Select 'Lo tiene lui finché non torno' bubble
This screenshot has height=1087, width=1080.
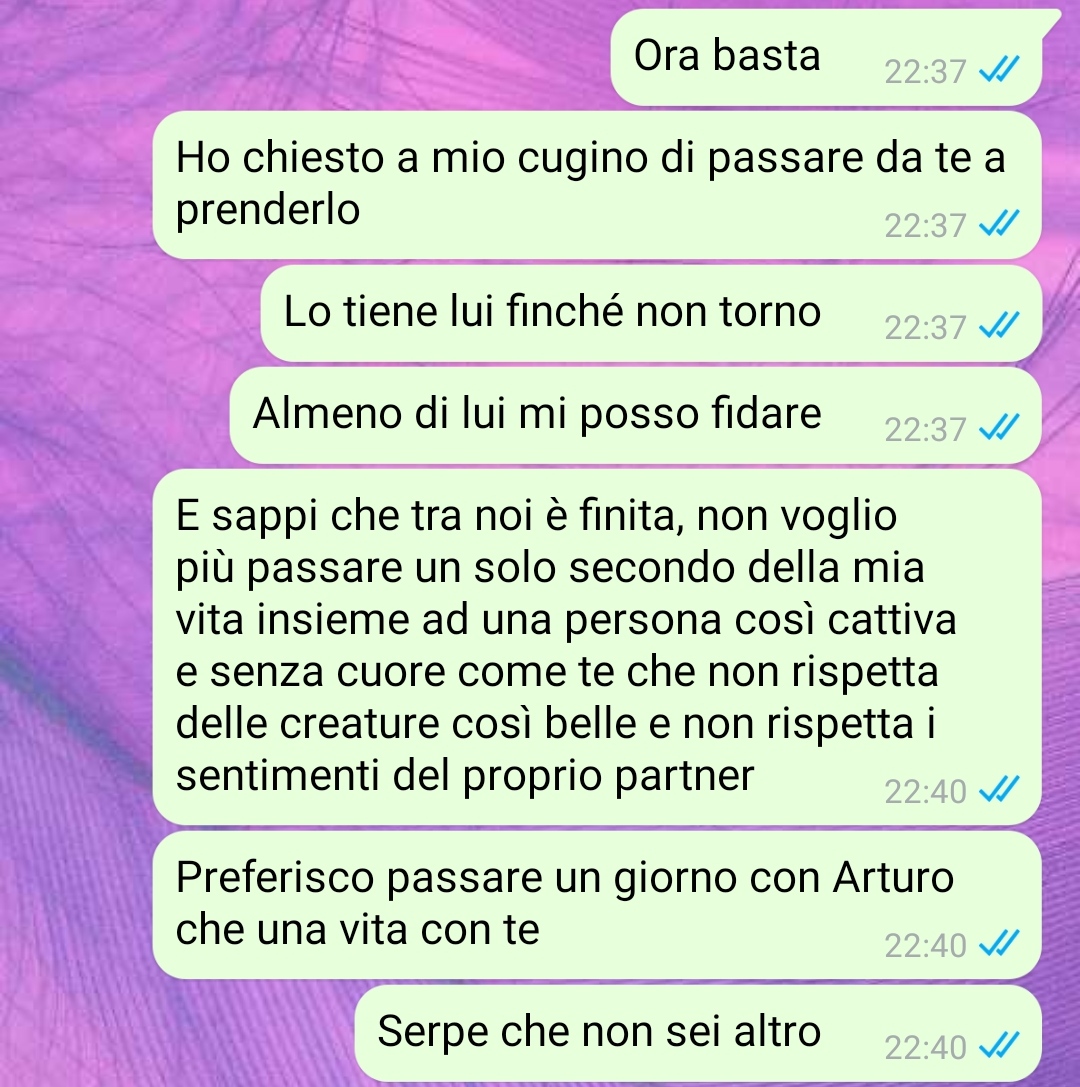651,313
